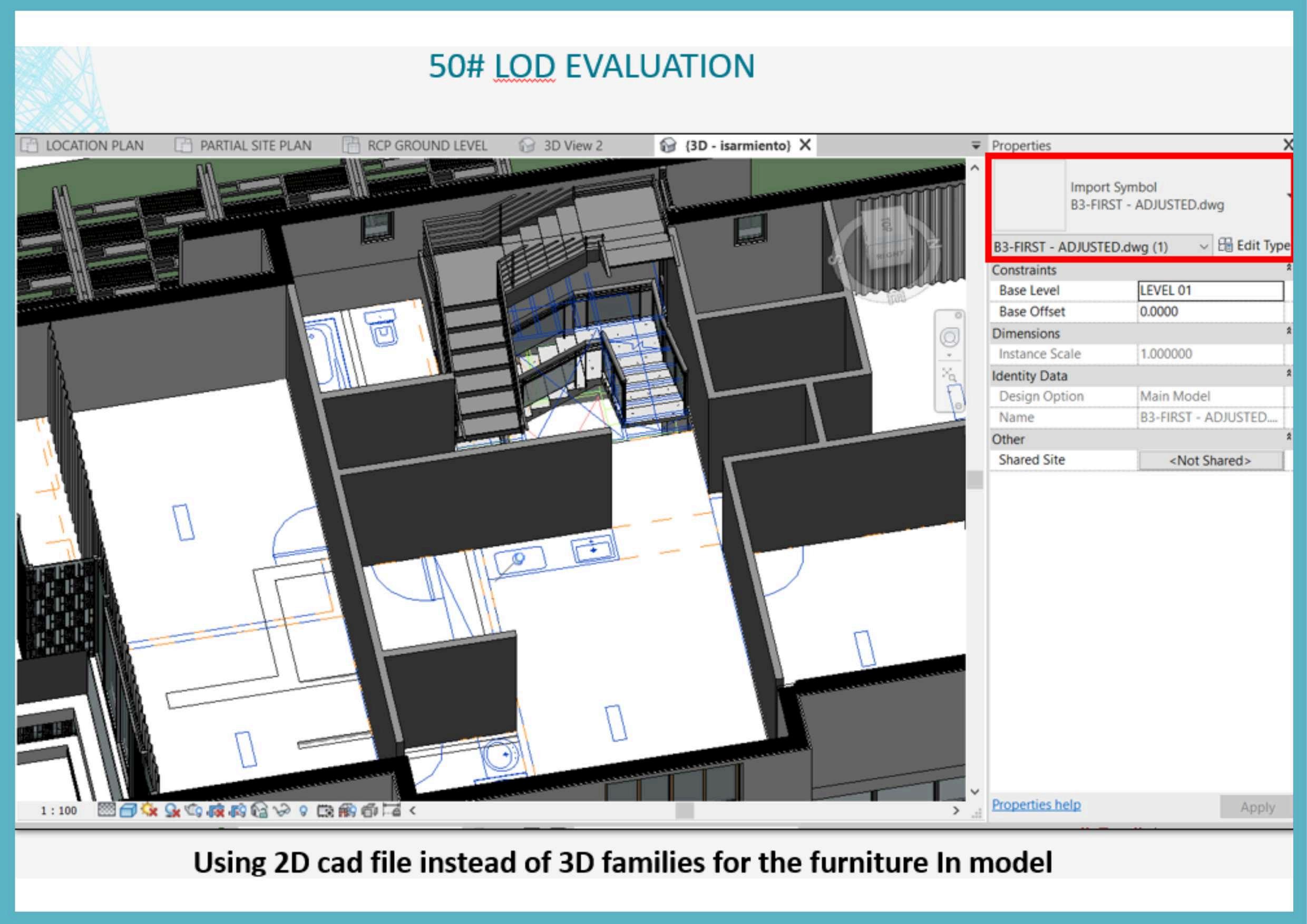1307x924 pixels.
Task: Click the Edit Type button
Action: tap(1254, 246)
